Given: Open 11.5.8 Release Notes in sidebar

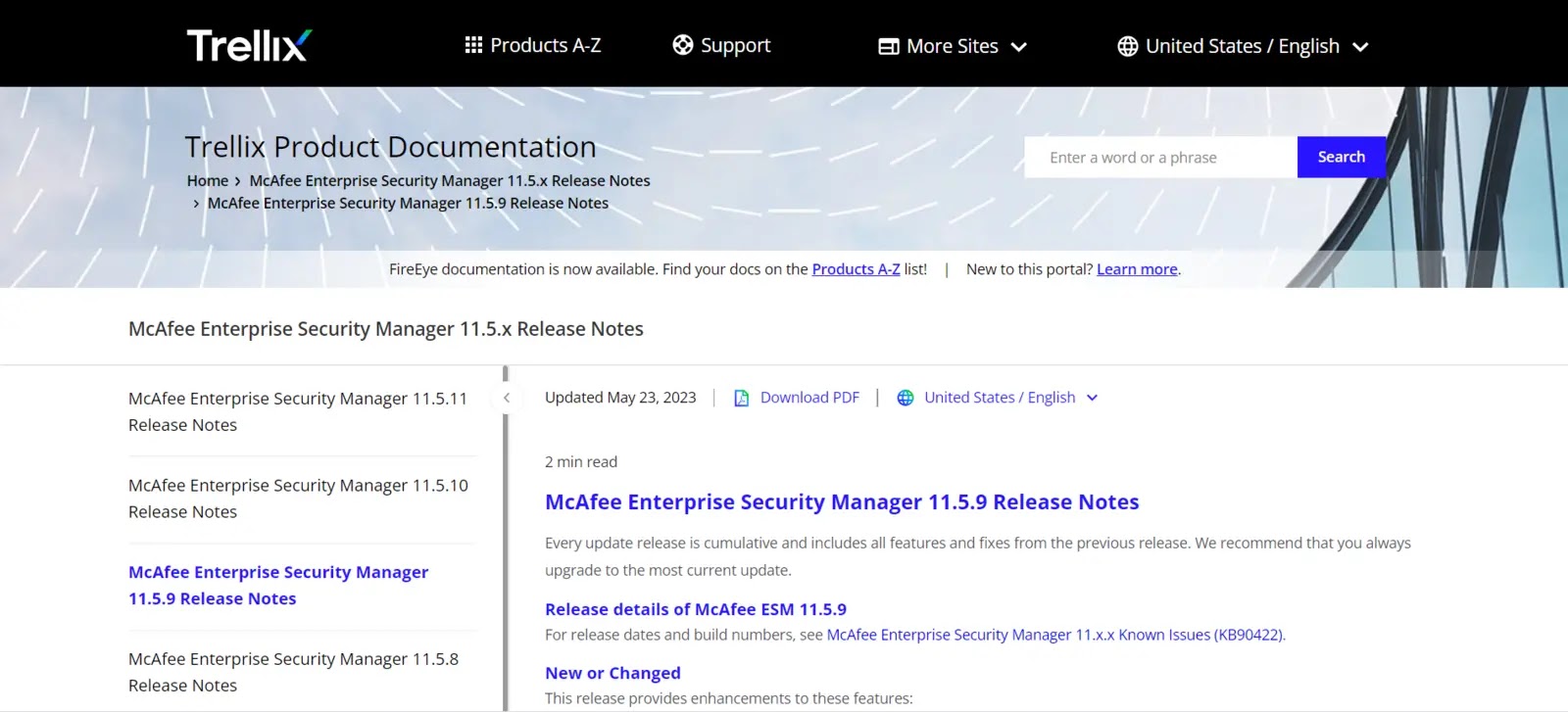Looking at the screenshot, I should pyautogui.click(x=293, y=672).
